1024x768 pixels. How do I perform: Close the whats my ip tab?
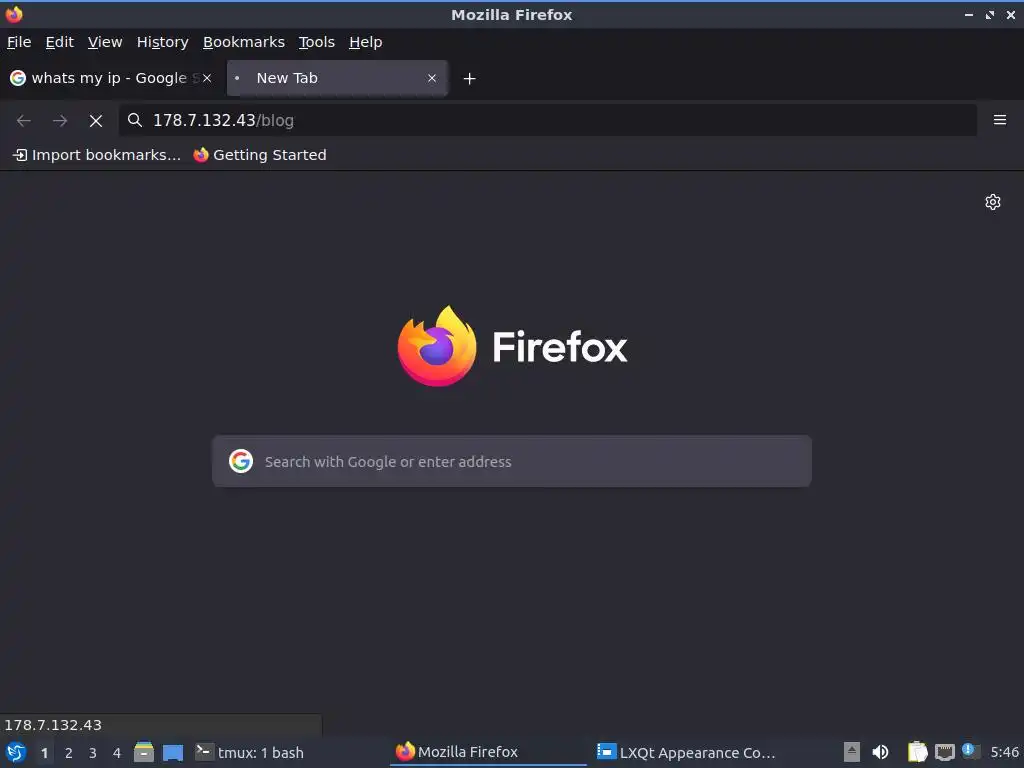coord(207,78)
